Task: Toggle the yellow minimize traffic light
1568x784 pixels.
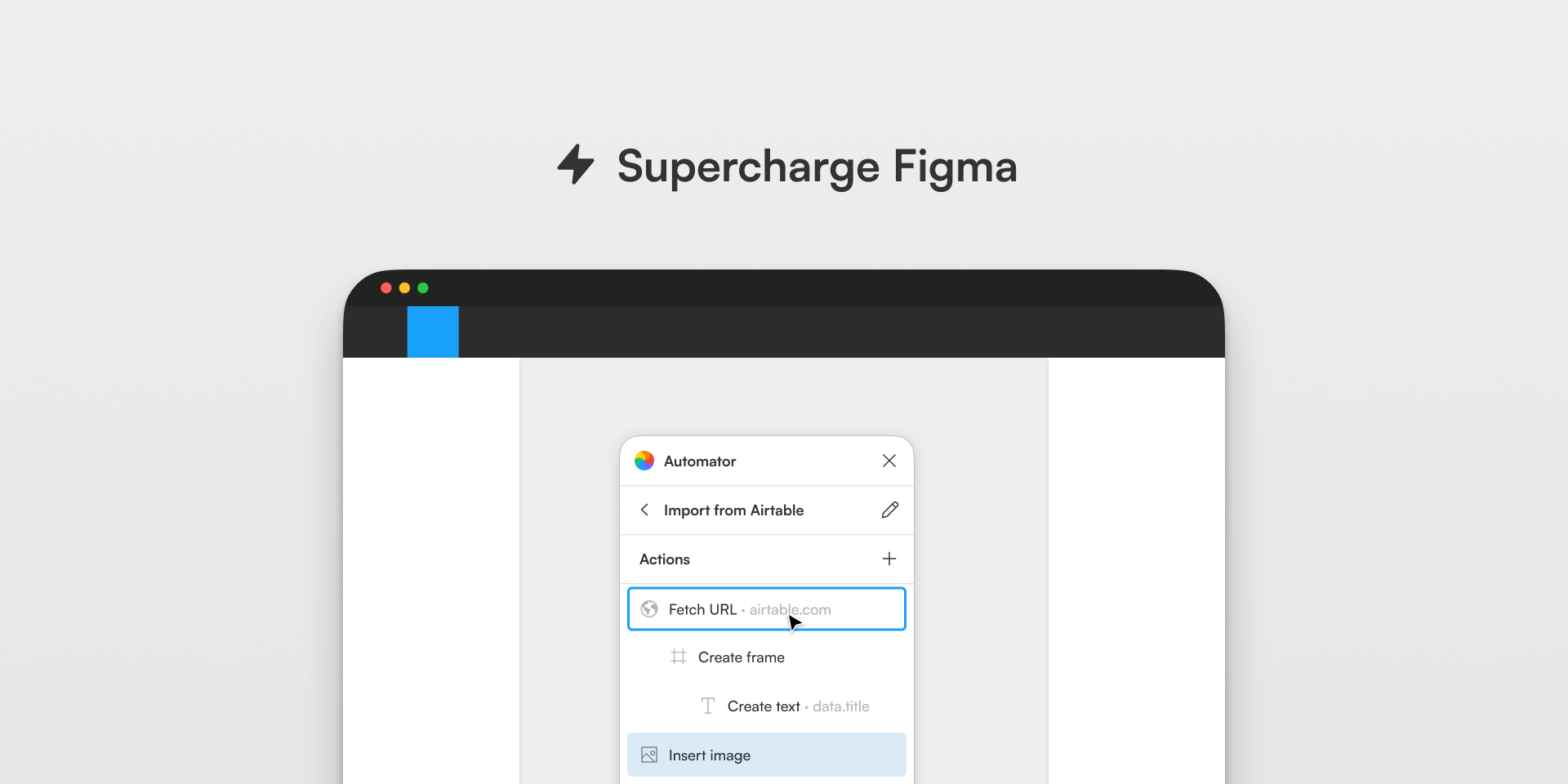Action: click(404, 287)
